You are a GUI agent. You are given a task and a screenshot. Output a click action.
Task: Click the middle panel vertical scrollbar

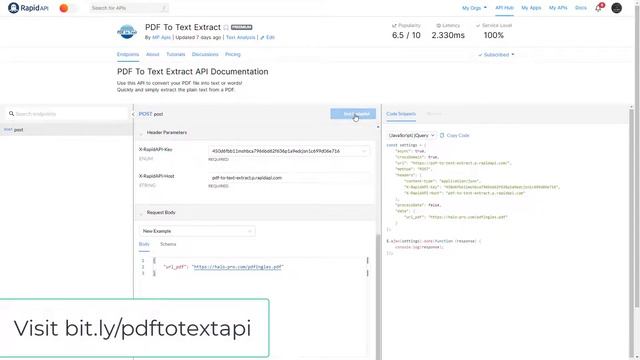click(378, 297)
